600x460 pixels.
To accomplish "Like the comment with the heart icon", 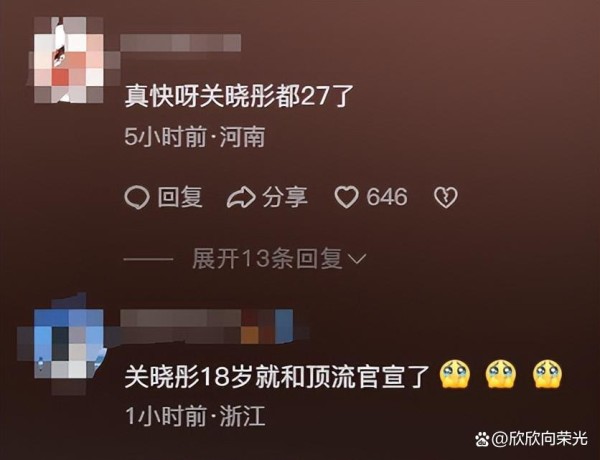I will point(347,197).
